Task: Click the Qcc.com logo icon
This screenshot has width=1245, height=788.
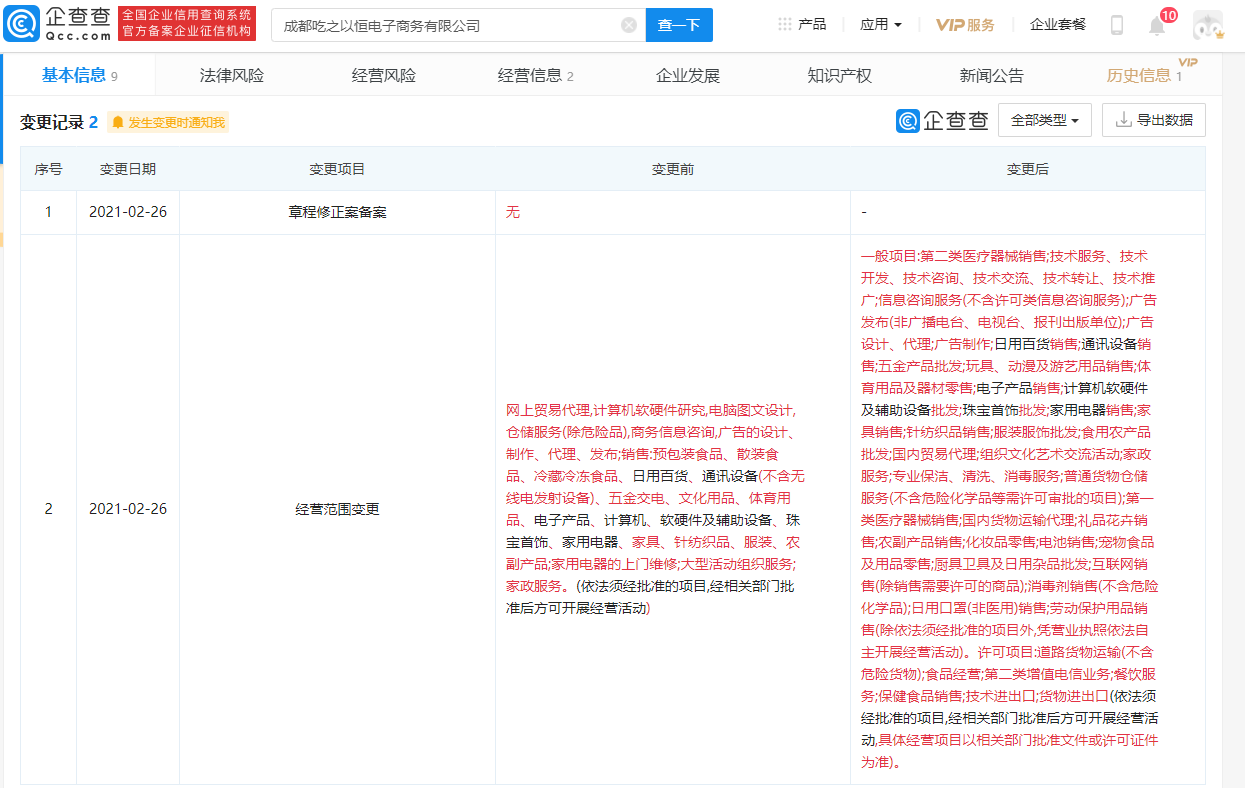Action: point(21,23)
